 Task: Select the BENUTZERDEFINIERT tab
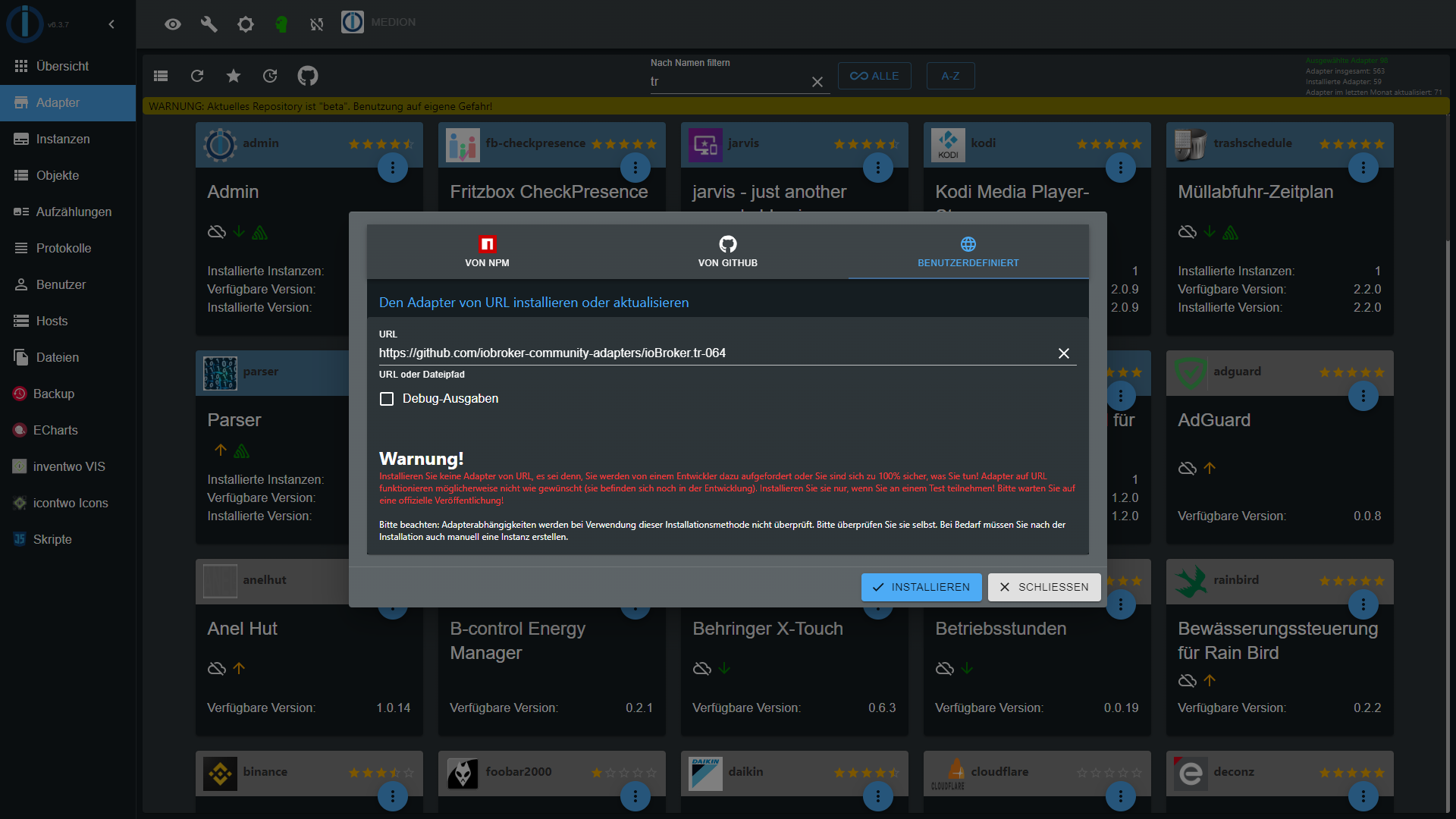click(x=968, y=252)
